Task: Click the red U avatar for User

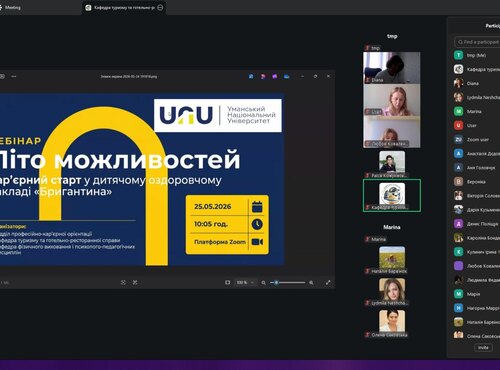Action: [x=459, y=125]
